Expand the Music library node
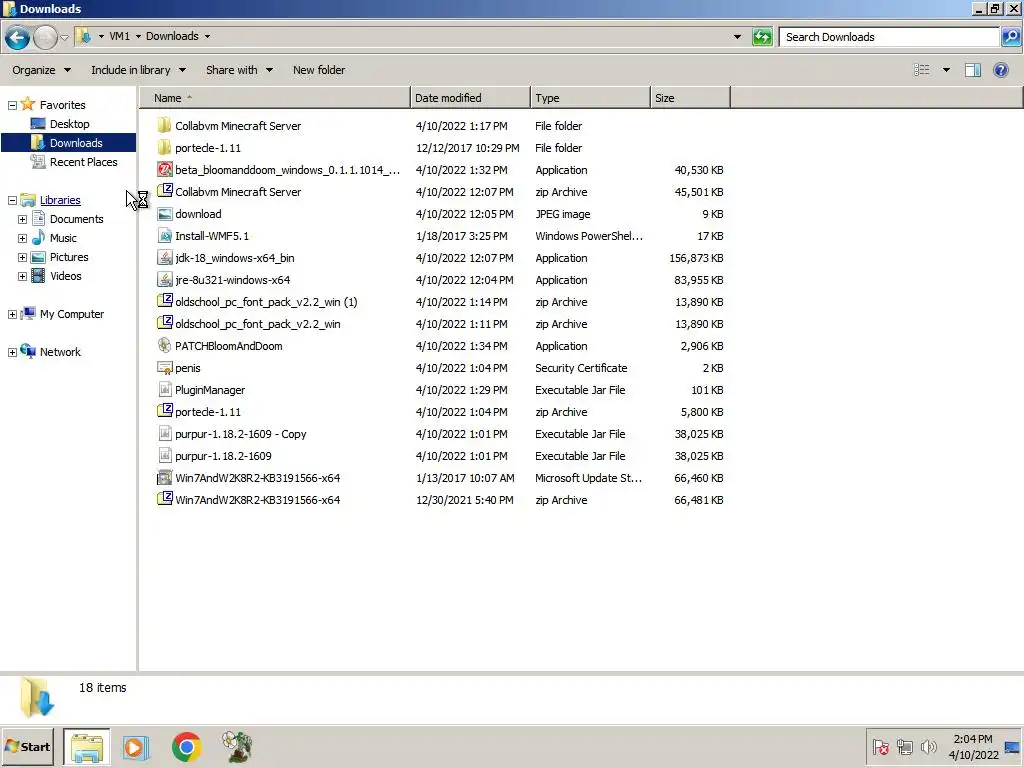Viewport: 1024px width, 768px height. tap(22, 238)
